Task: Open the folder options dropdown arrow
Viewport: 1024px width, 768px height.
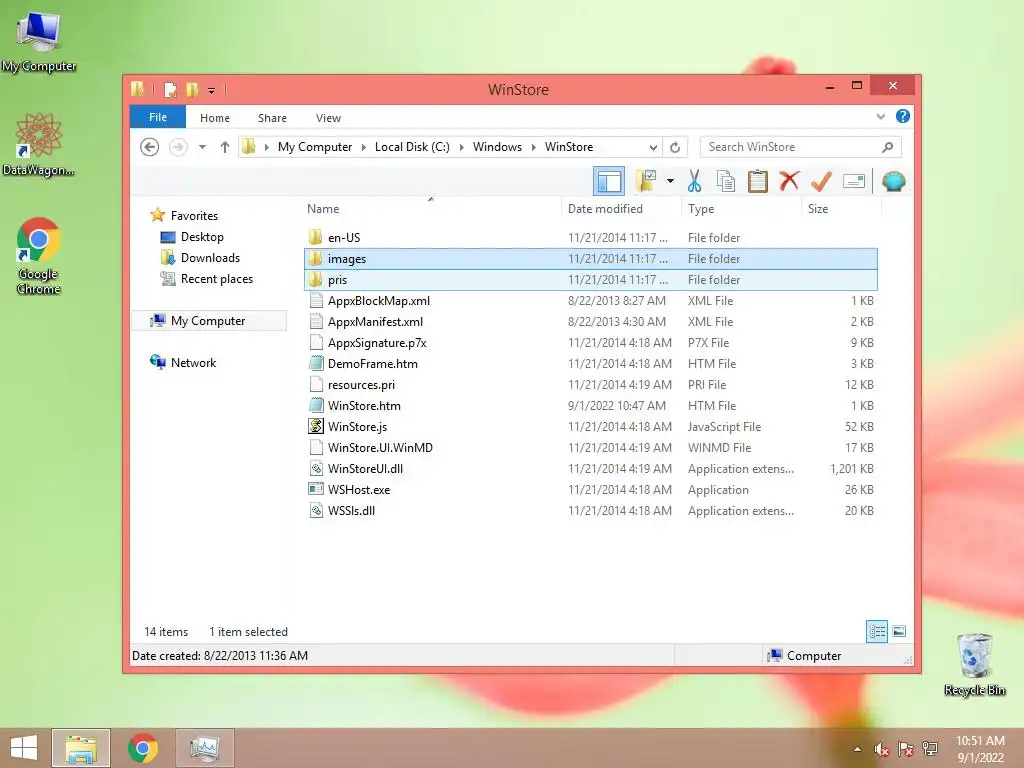Action: click(x=671, y=182)
